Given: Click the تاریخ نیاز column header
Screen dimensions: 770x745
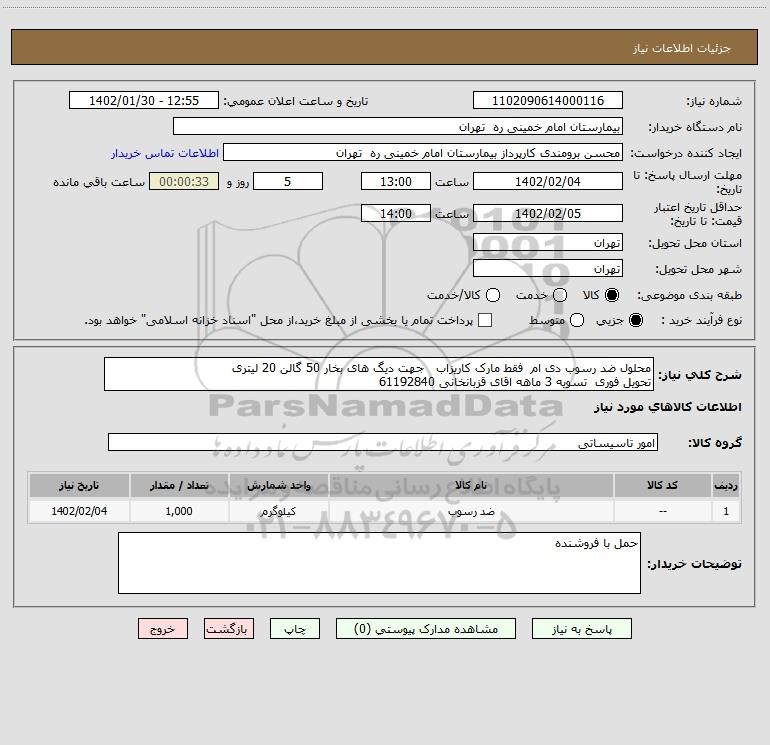Looking at the screenshot, I should pyautogui.click(x=79, y=485).
